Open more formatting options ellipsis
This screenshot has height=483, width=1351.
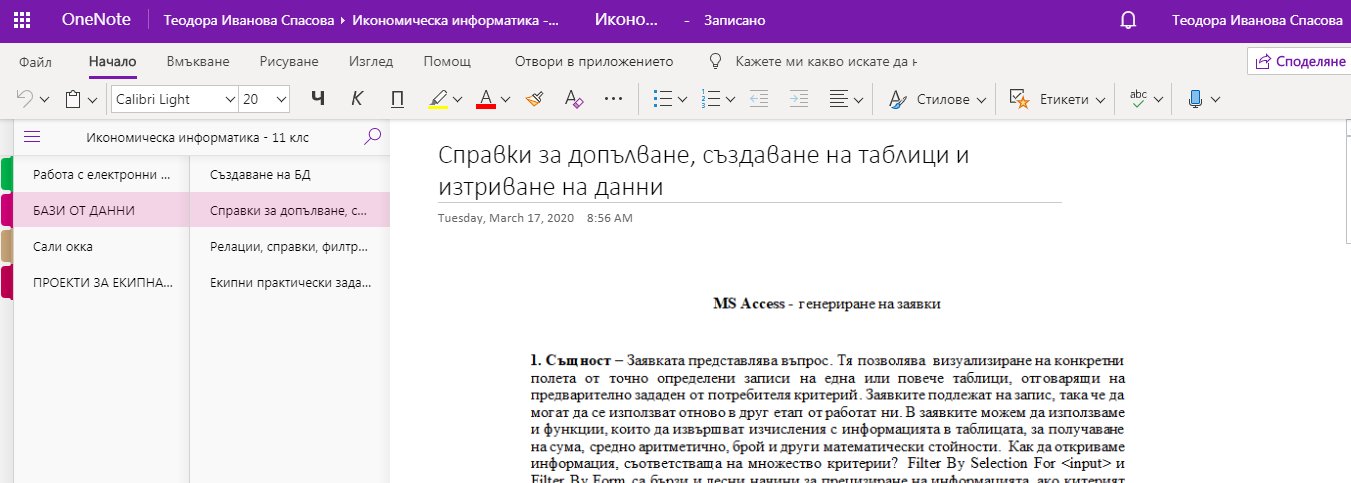click(614, 99)
